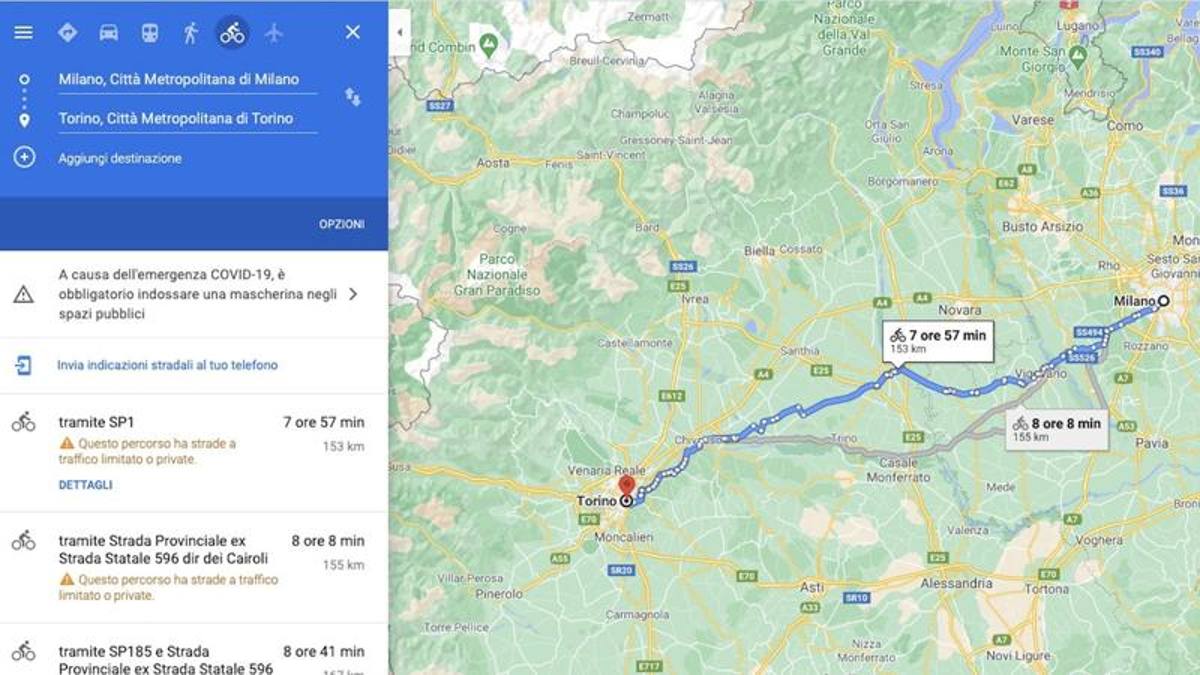Switch to public transit train icon
Image resolution: width=1200 pixels, height=675 pixels.
click(149, 32)
